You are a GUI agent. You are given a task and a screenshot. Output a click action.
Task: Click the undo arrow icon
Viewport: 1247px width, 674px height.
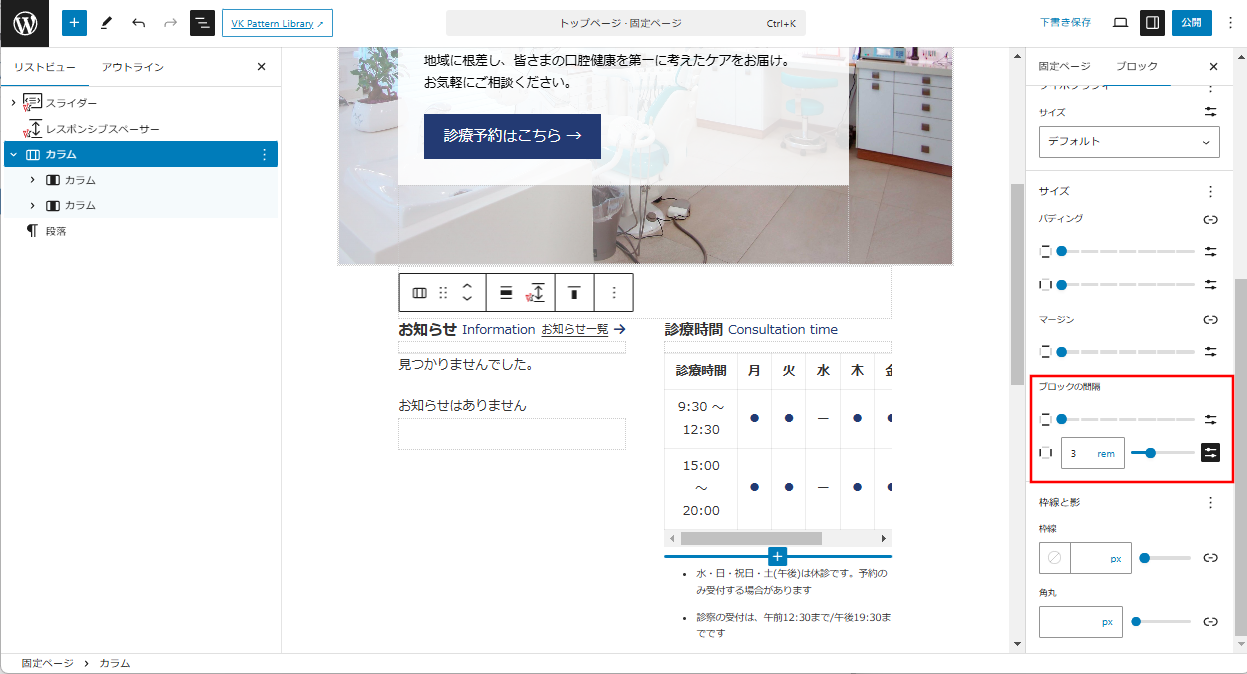pyautogui.click(x=138, y=23)
